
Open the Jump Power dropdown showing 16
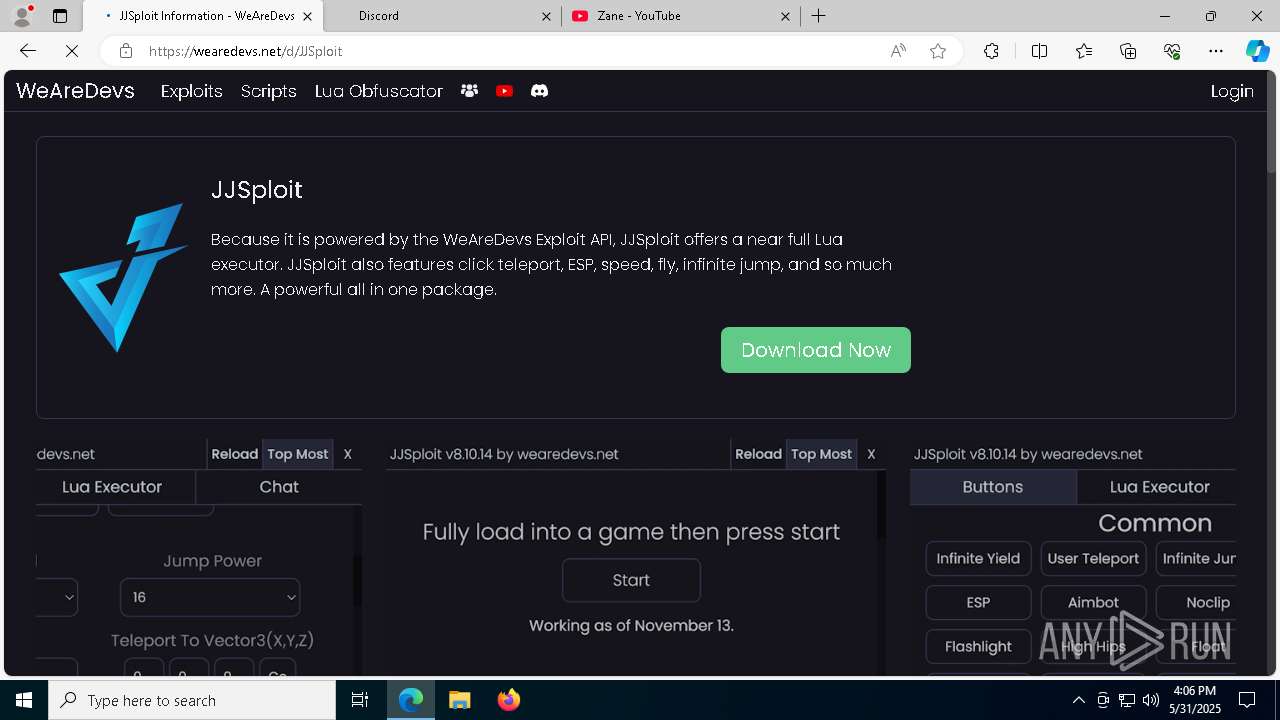tap(210, 597)
